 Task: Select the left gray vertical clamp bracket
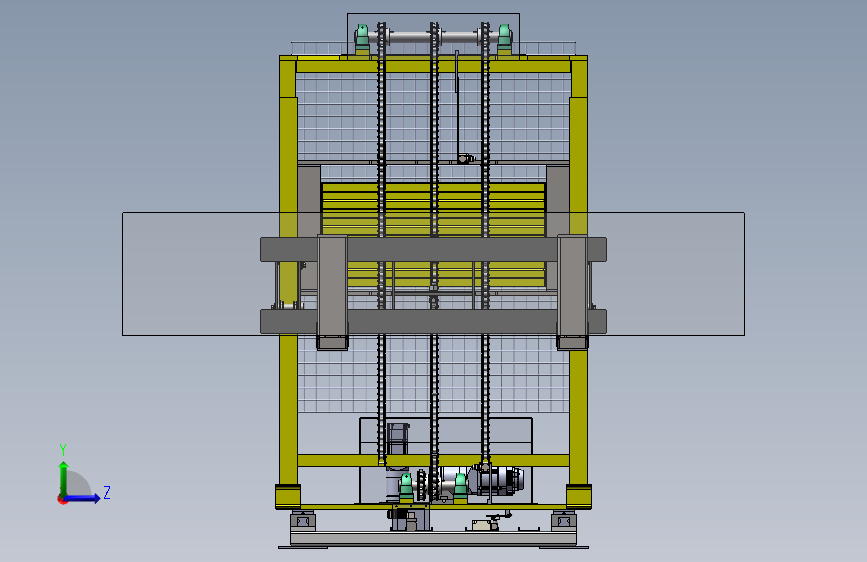pyautogui.click(x=332, y=292)
